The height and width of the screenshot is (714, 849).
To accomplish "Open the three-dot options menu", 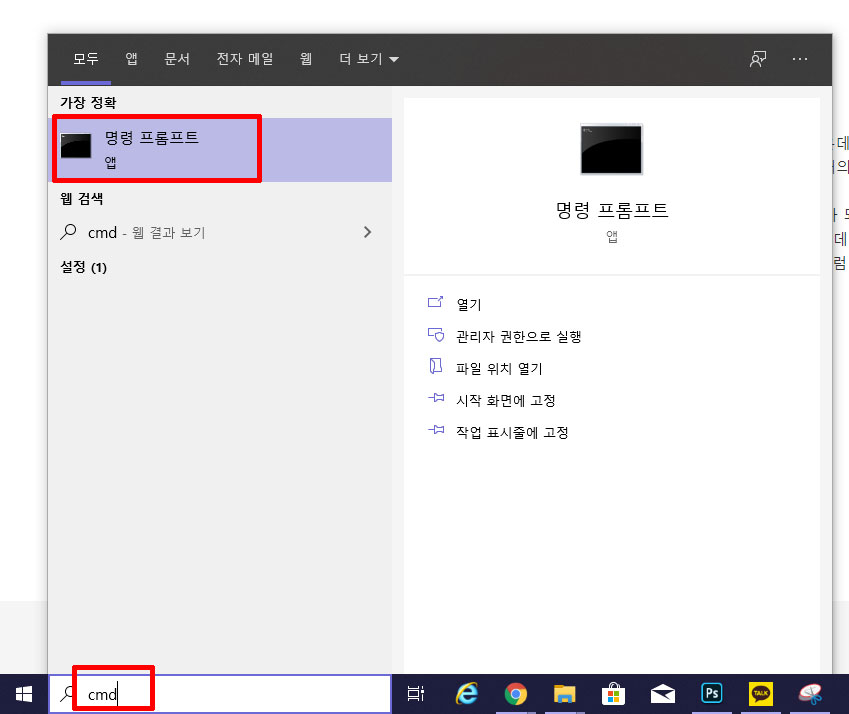I will pyautogui.click(x=800, y=58).
